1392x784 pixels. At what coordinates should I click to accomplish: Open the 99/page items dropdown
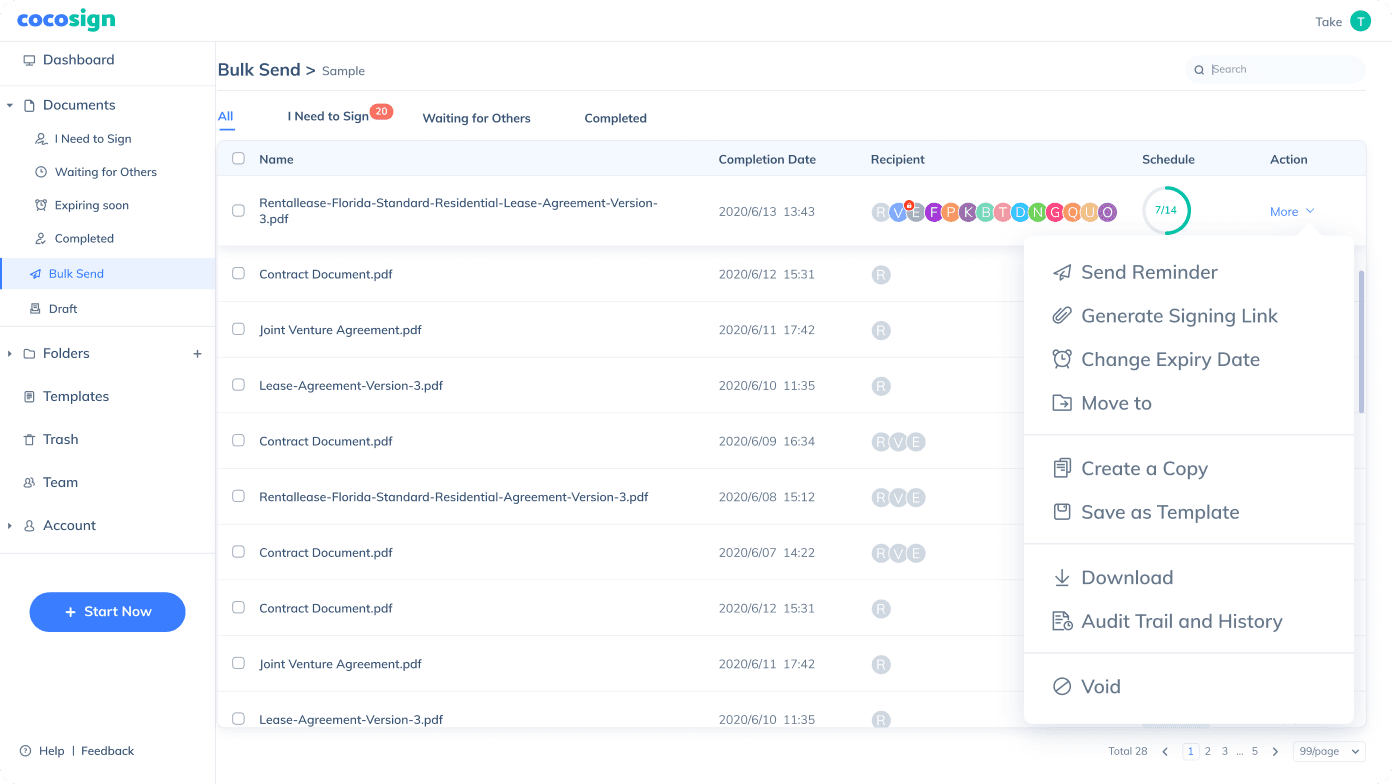tap(1328, 751)
